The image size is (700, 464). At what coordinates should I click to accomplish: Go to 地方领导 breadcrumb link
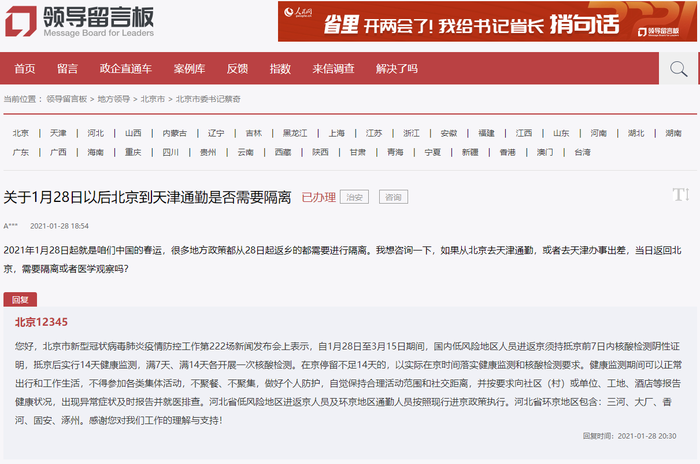point(113,99)
